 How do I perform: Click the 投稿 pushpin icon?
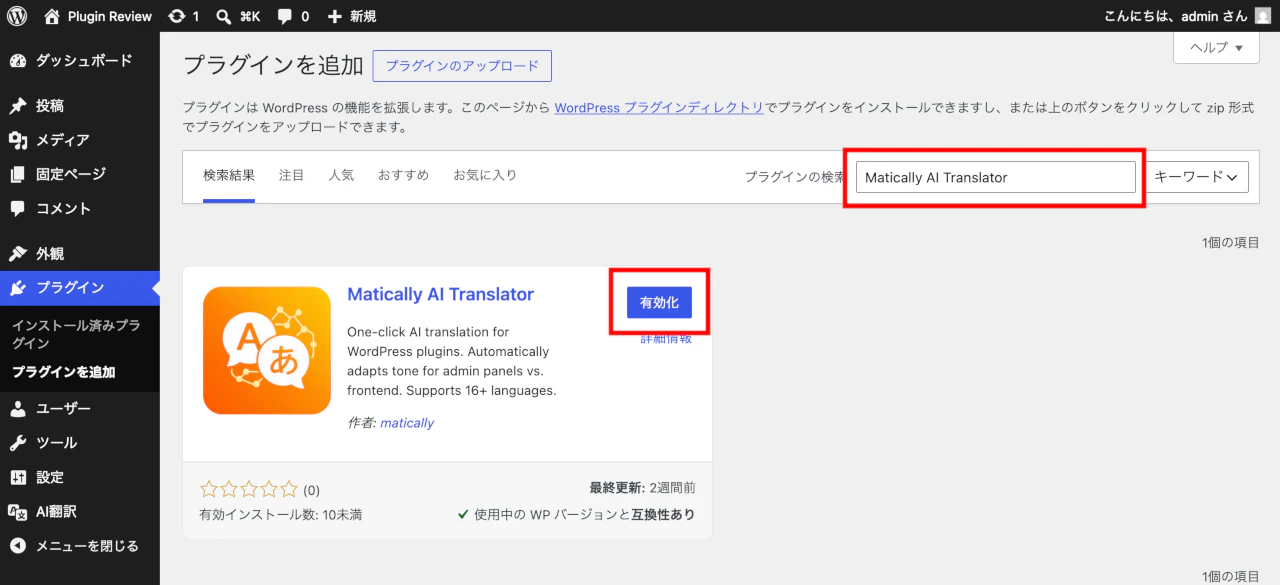[18, 106]
